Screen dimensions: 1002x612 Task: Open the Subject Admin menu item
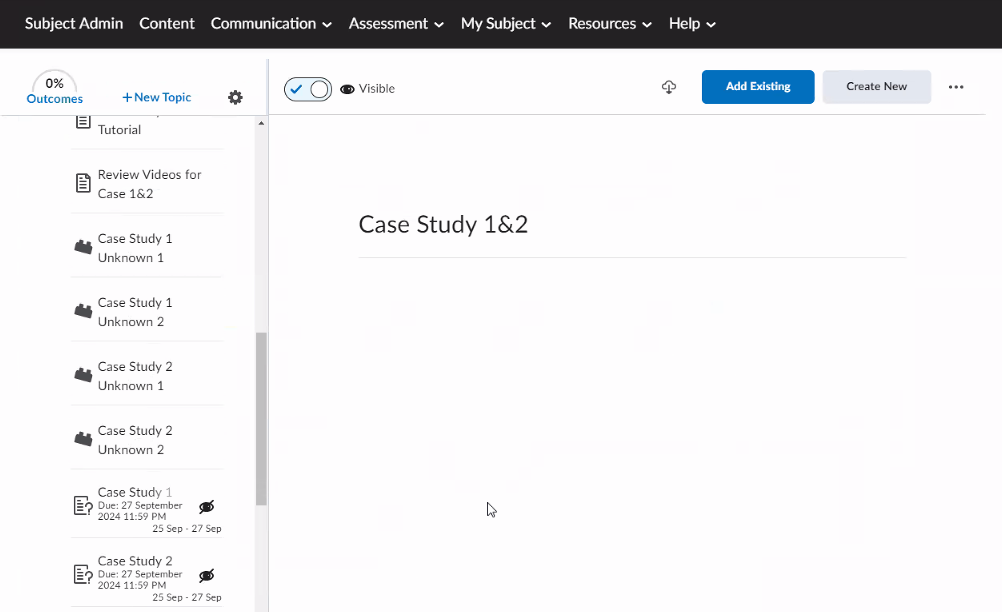click(74, 24)
